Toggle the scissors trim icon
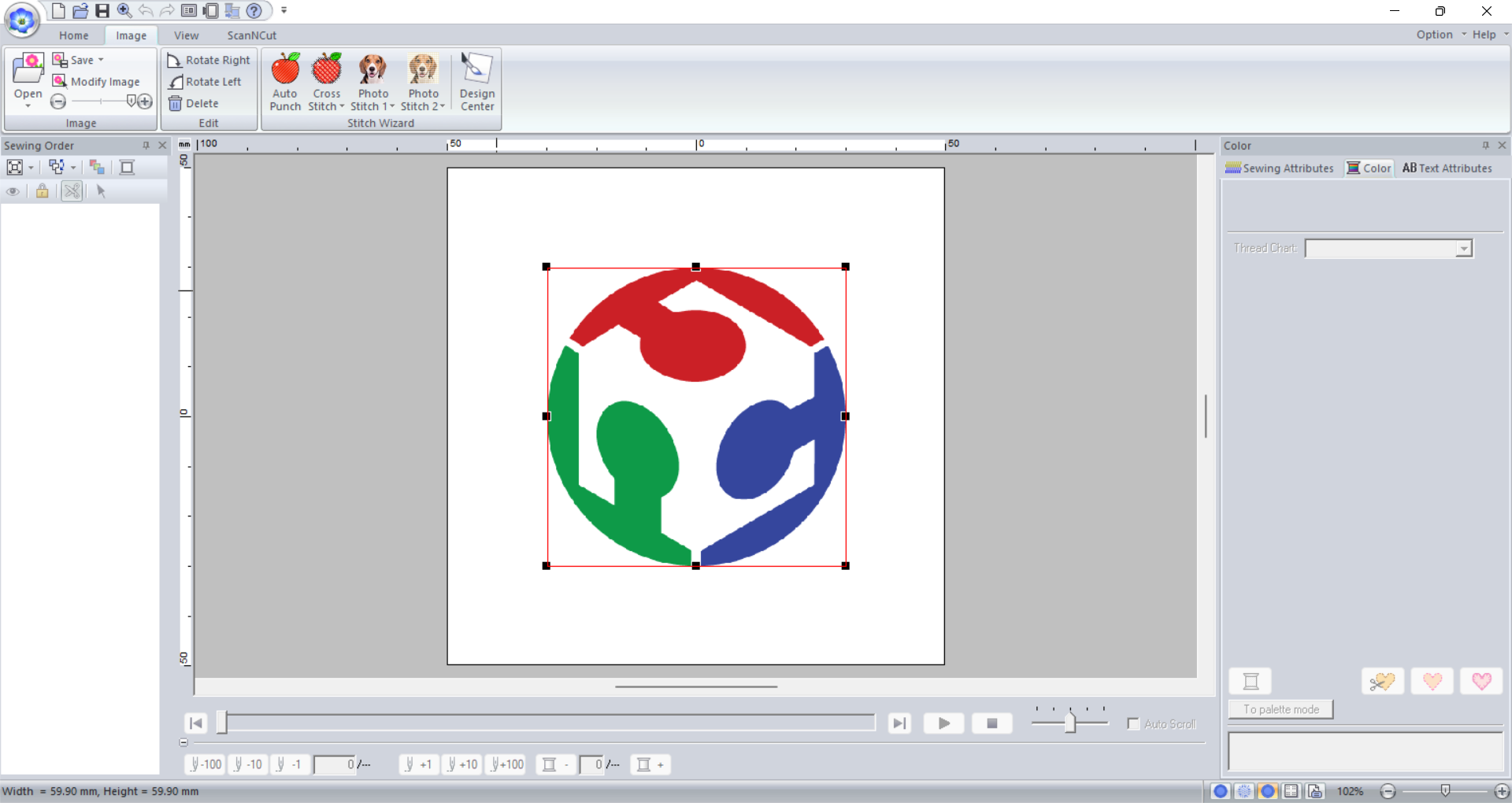 (x=72, y=191)
